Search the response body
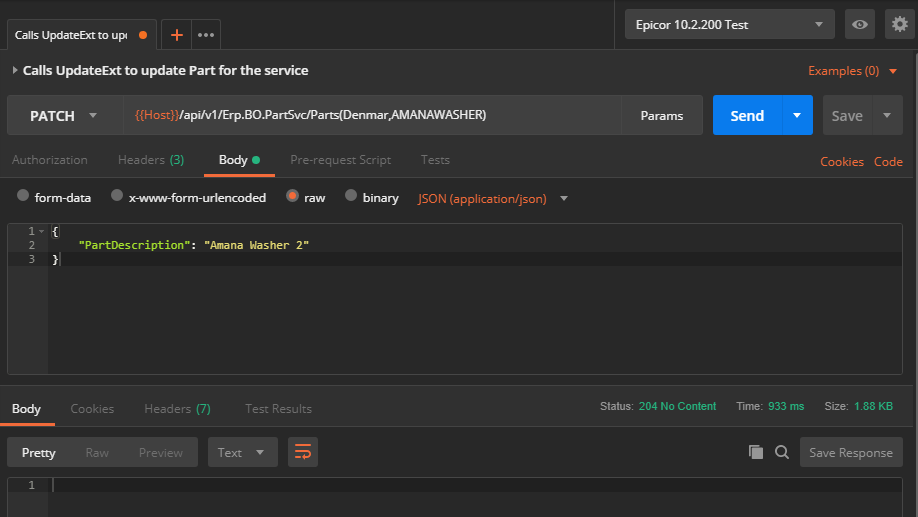The width and height of the screenshot is (918, 517). coord(782,452)
